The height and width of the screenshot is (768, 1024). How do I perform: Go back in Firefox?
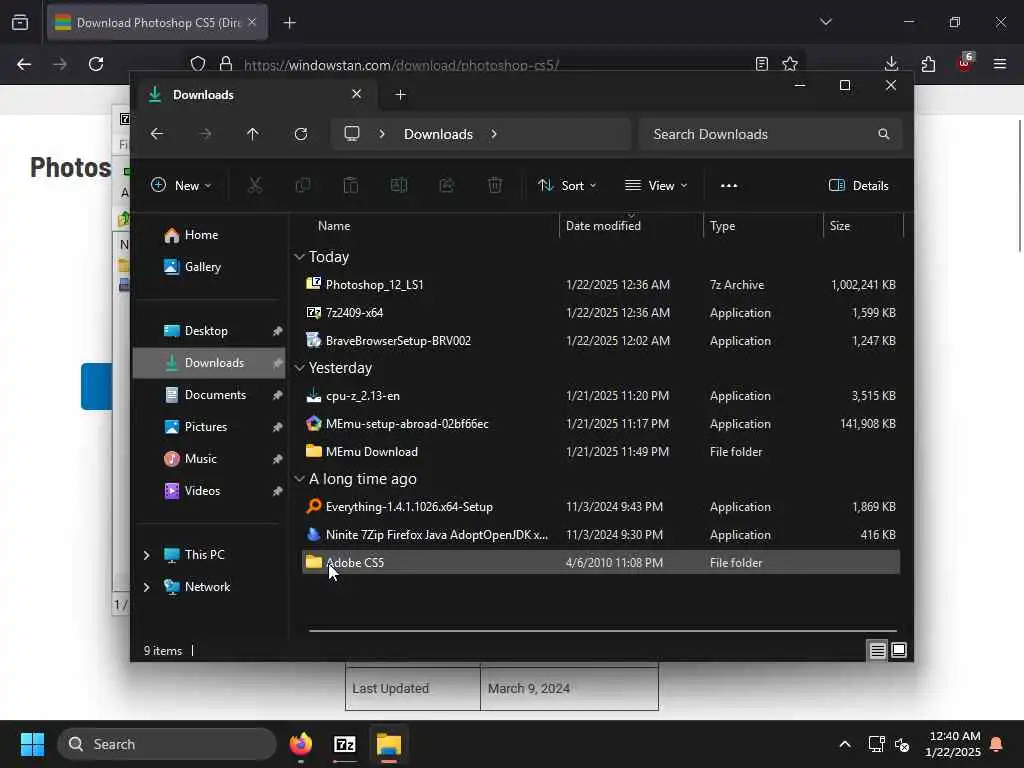point(24,64)
